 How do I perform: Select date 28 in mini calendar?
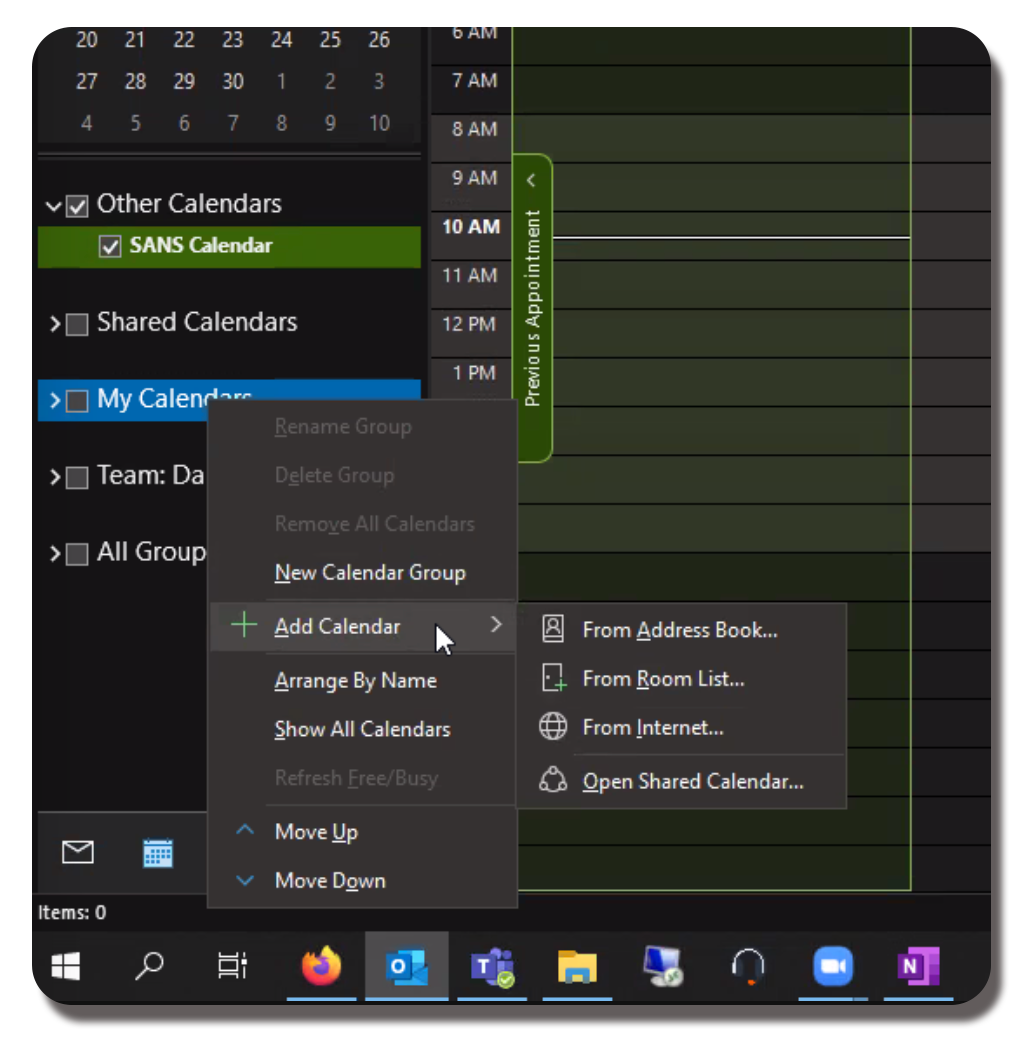click(x=136, y=81)
